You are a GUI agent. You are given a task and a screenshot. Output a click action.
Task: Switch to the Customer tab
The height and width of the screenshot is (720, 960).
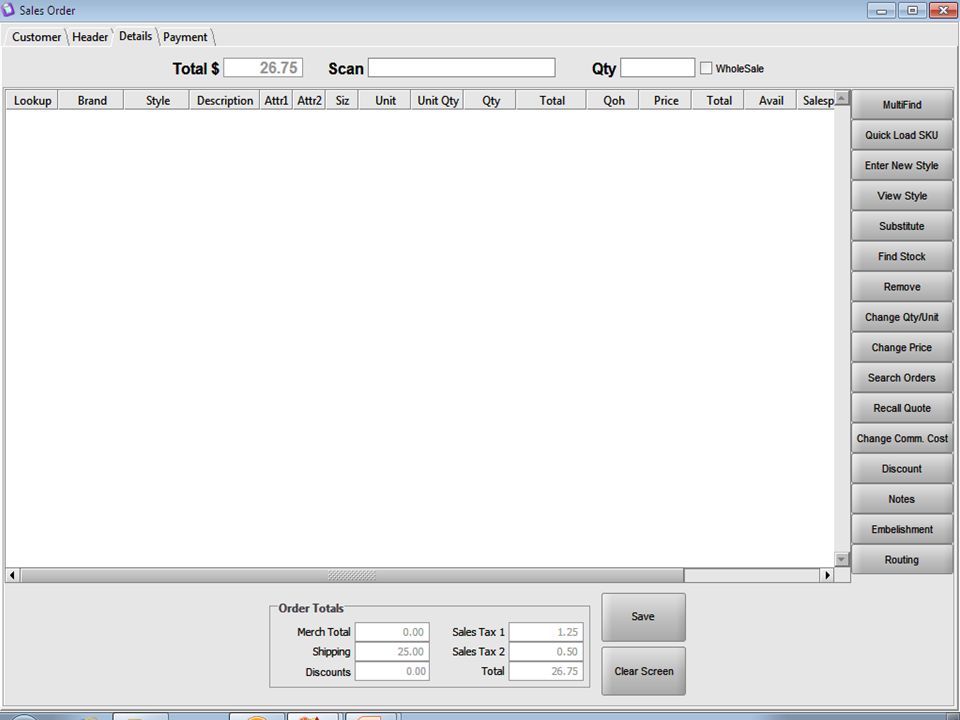tap(36, 37)
